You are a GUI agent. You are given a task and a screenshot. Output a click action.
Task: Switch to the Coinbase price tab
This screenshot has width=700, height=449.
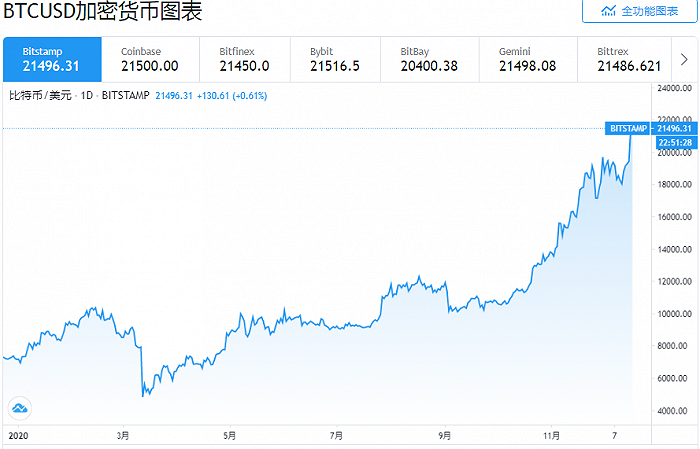(x=148, y=58)
